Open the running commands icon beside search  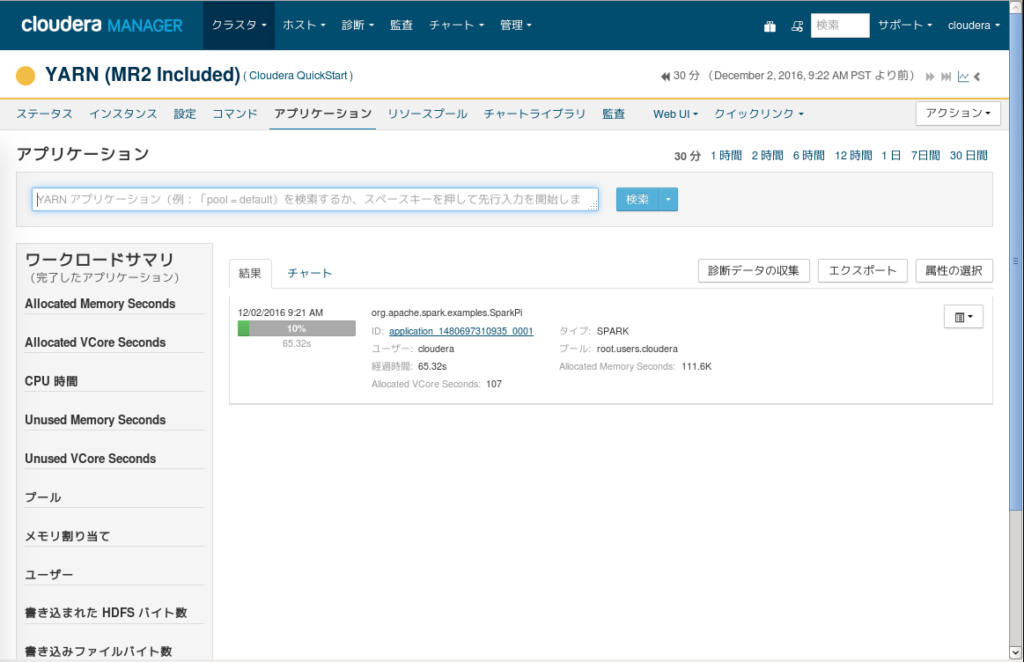pos(797,26)
